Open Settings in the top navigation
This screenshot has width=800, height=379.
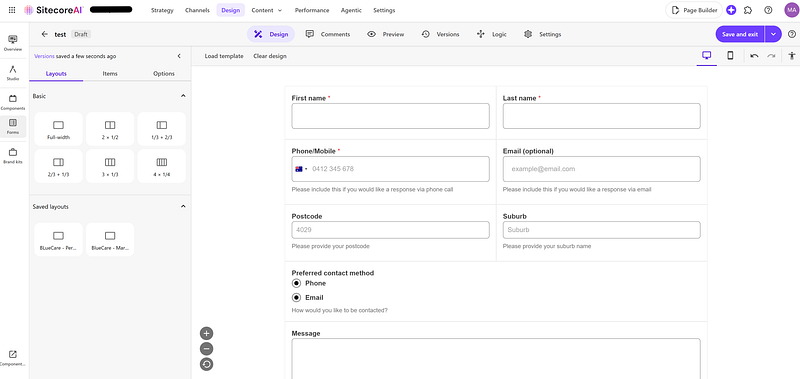click(x=384, y=10)
